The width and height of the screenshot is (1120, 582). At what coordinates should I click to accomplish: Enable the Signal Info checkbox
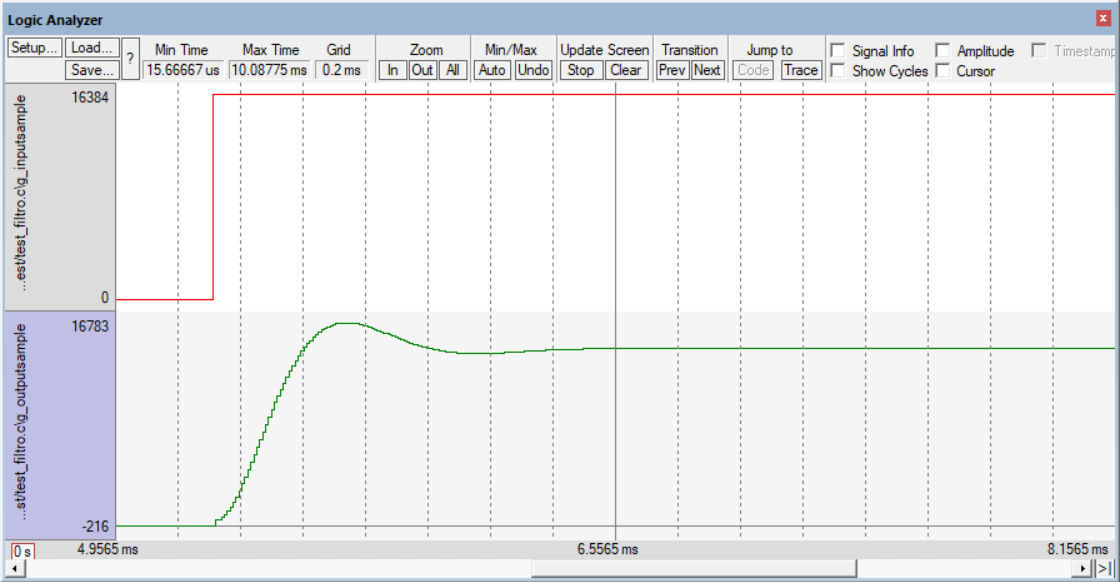(837, 51)
